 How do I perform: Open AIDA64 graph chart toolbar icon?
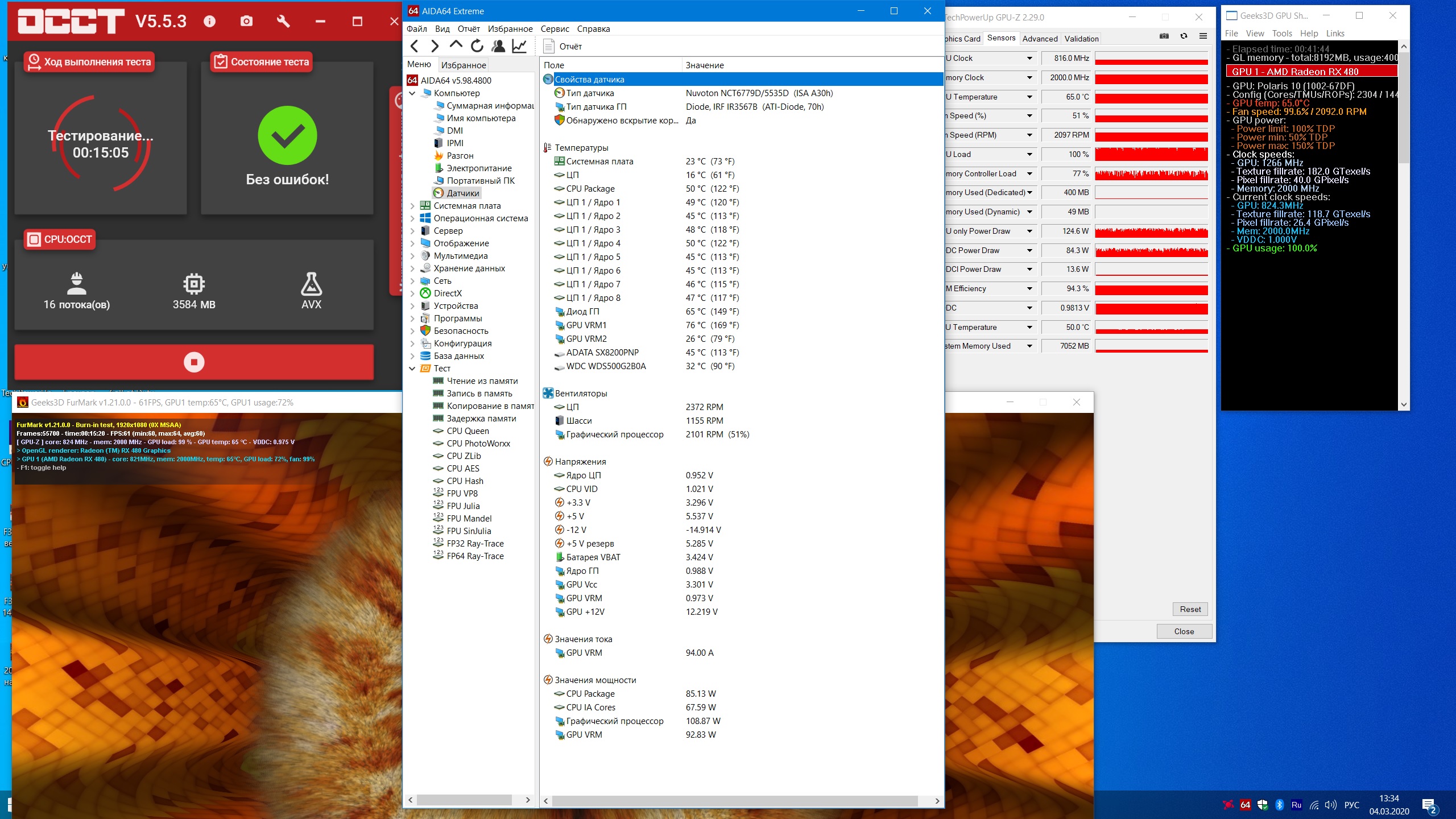point(519,46)
